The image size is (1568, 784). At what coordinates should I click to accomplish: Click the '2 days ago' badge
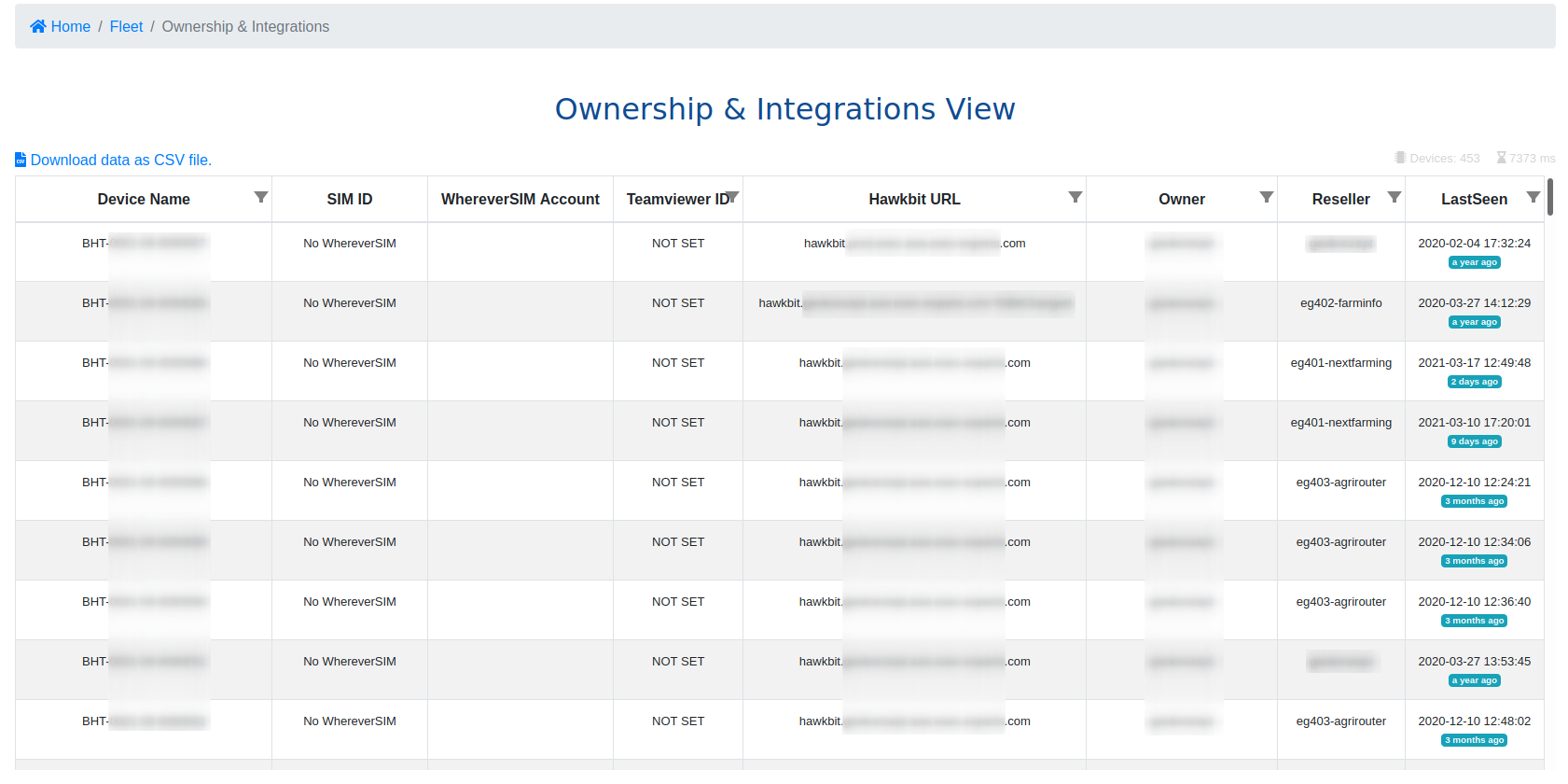1474,382
